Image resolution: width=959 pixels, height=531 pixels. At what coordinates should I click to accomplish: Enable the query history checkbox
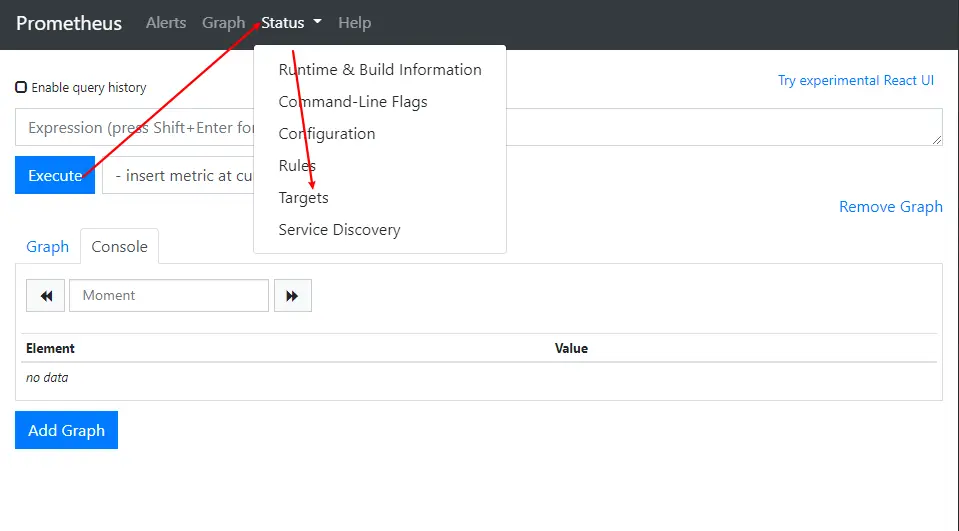click(21, 87)
